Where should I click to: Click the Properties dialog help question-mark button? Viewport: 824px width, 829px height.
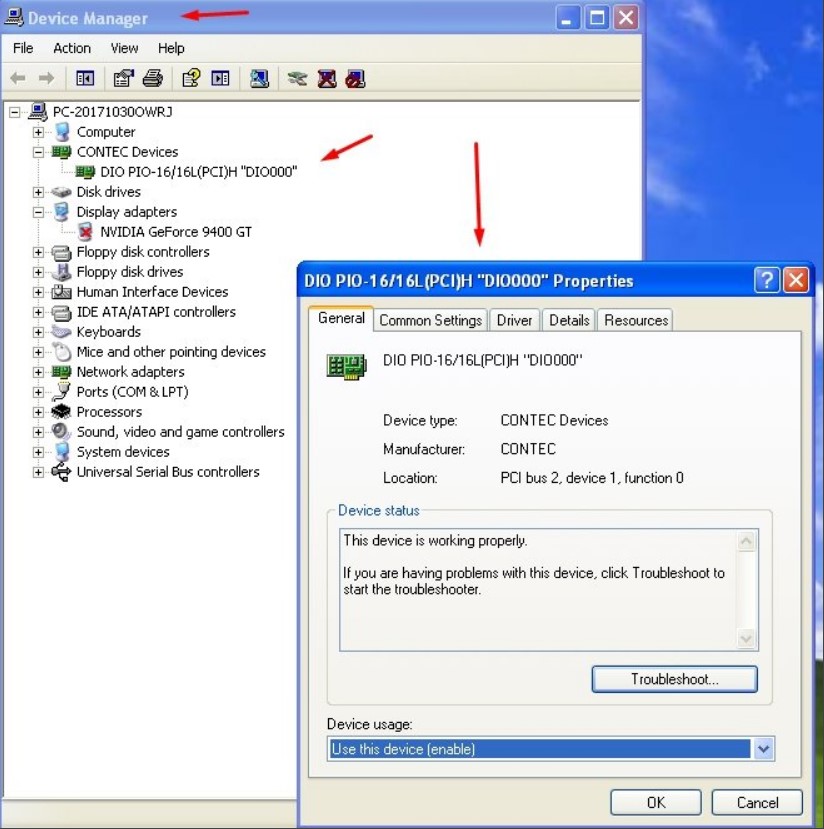[x=766, y=280]
